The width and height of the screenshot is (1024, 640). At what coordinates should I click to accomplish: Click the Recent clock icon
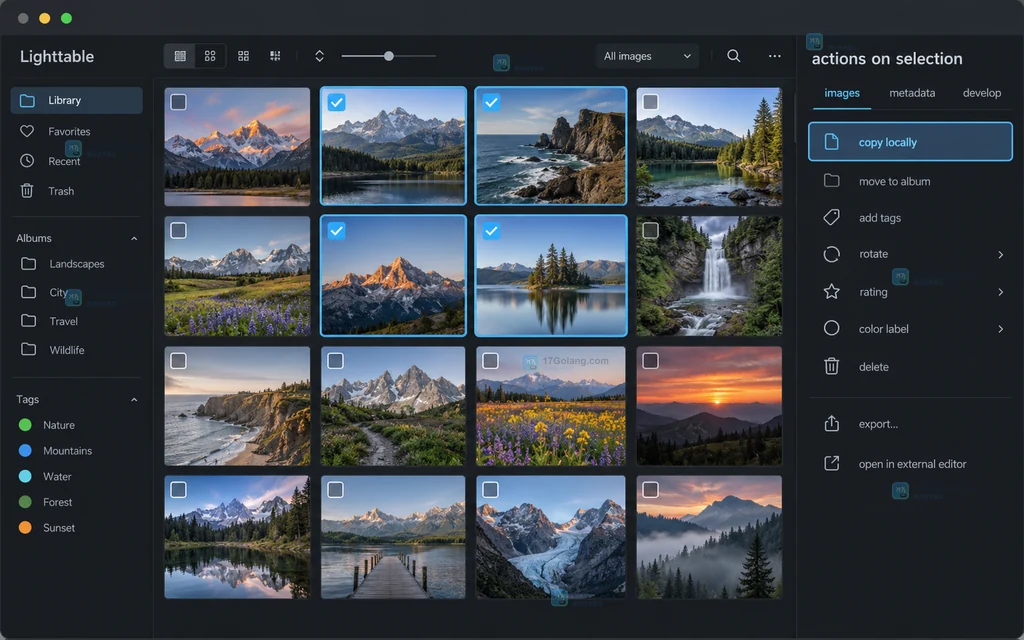pyautogui.click(x=27, y=161)
